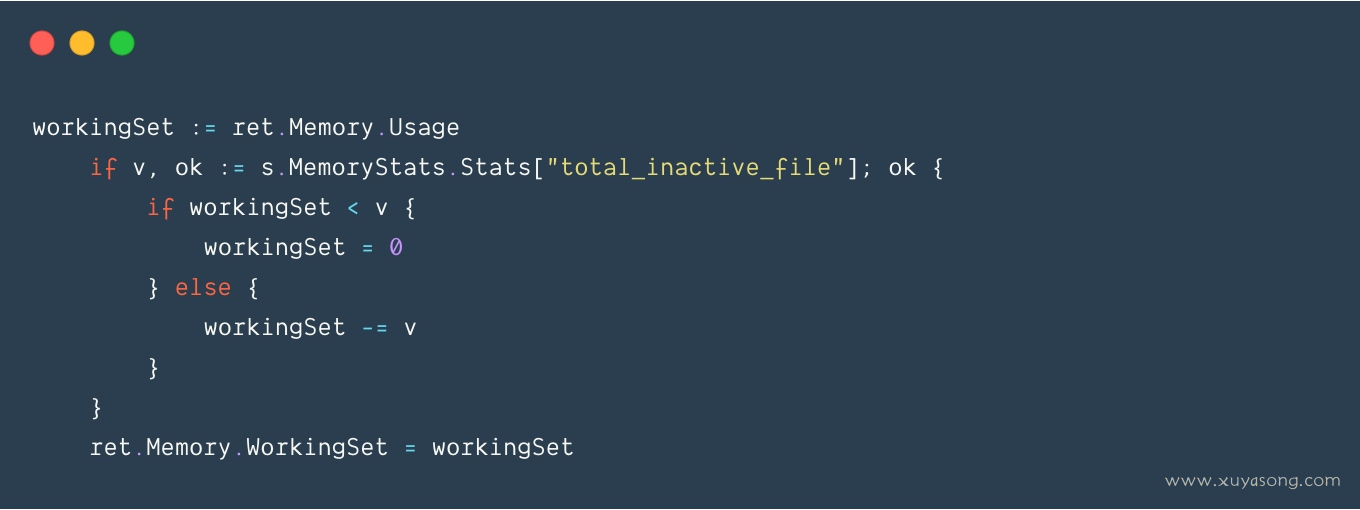Click ret.Memory.WorkingSet on last line

pyautogui.click(x=239, y=448)
